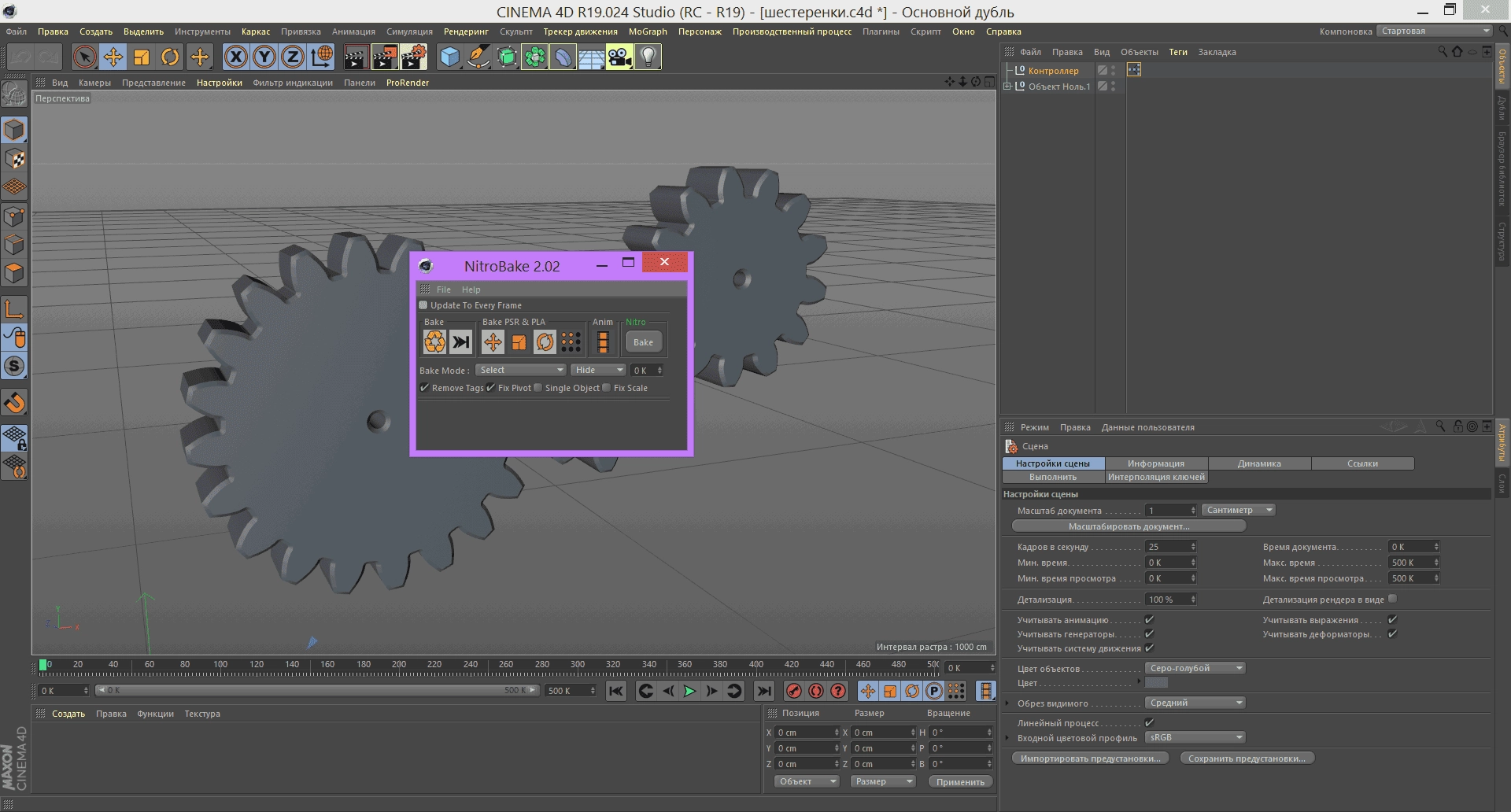Uncheck Fix Pivot in NitroBake
The width and height of the screenshot is (1511, 812).
[x=490, y=387]
